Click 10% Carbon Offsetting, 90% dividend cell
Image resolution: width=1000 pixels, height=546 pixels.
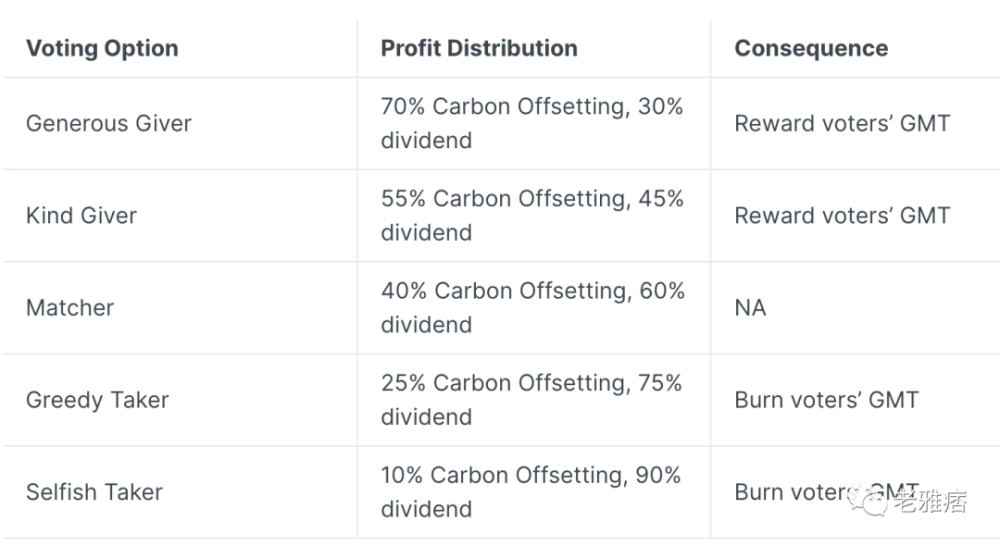531,492
